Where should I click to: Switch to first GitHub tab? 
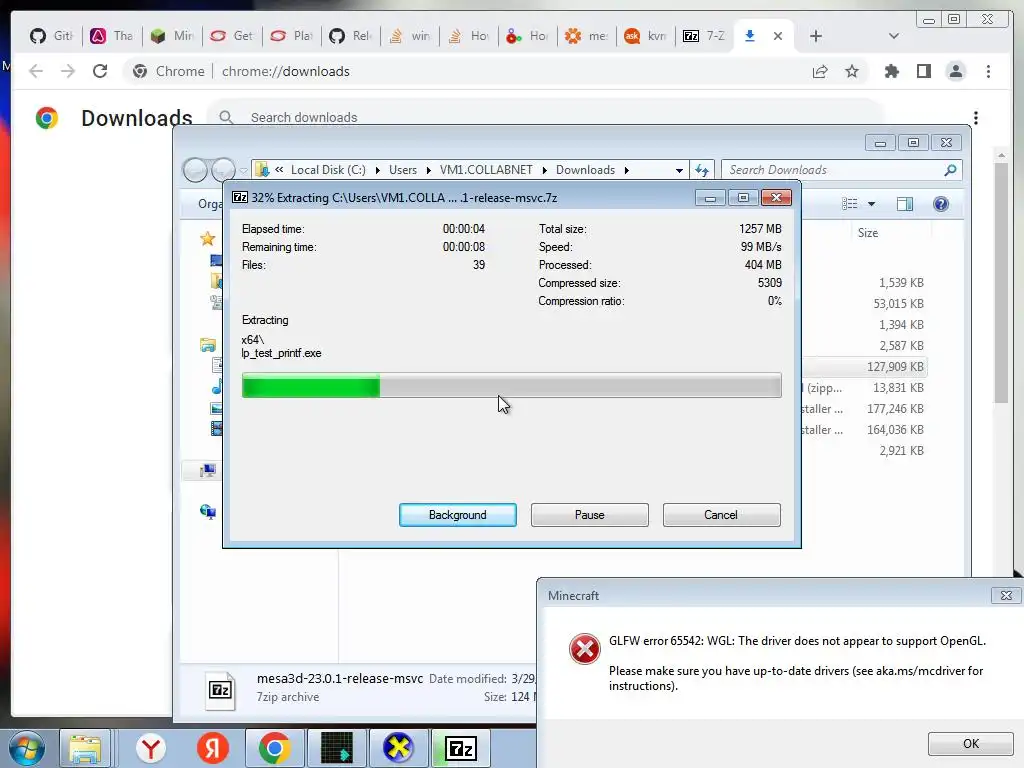52,36
